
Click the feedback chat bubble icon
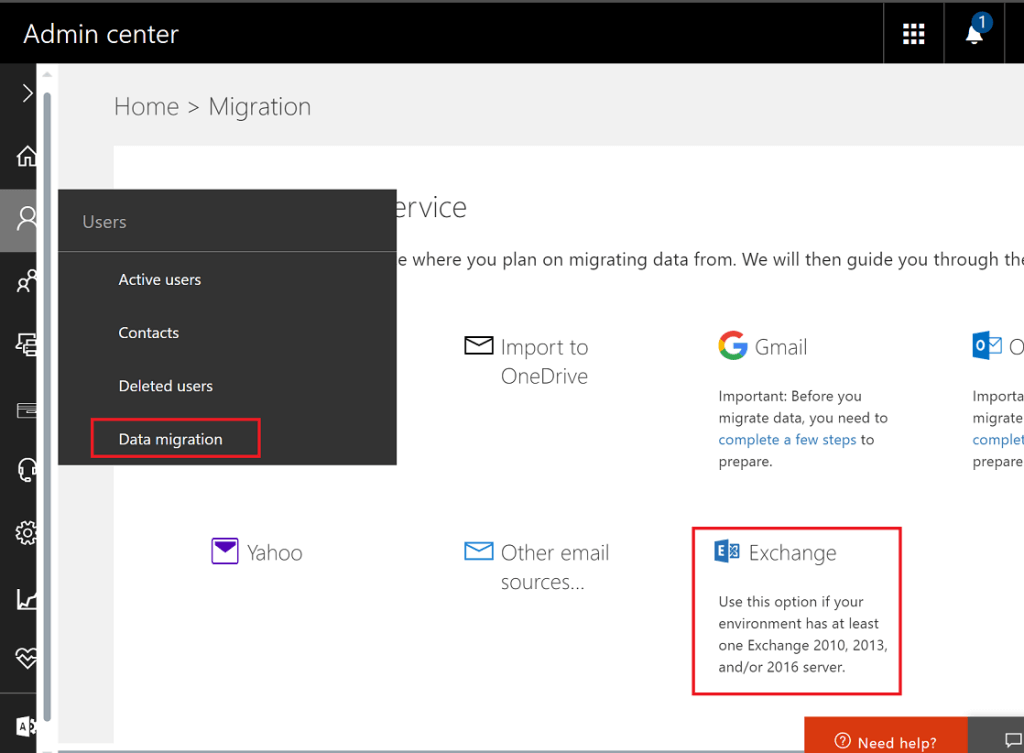(x=1013, y=740)
